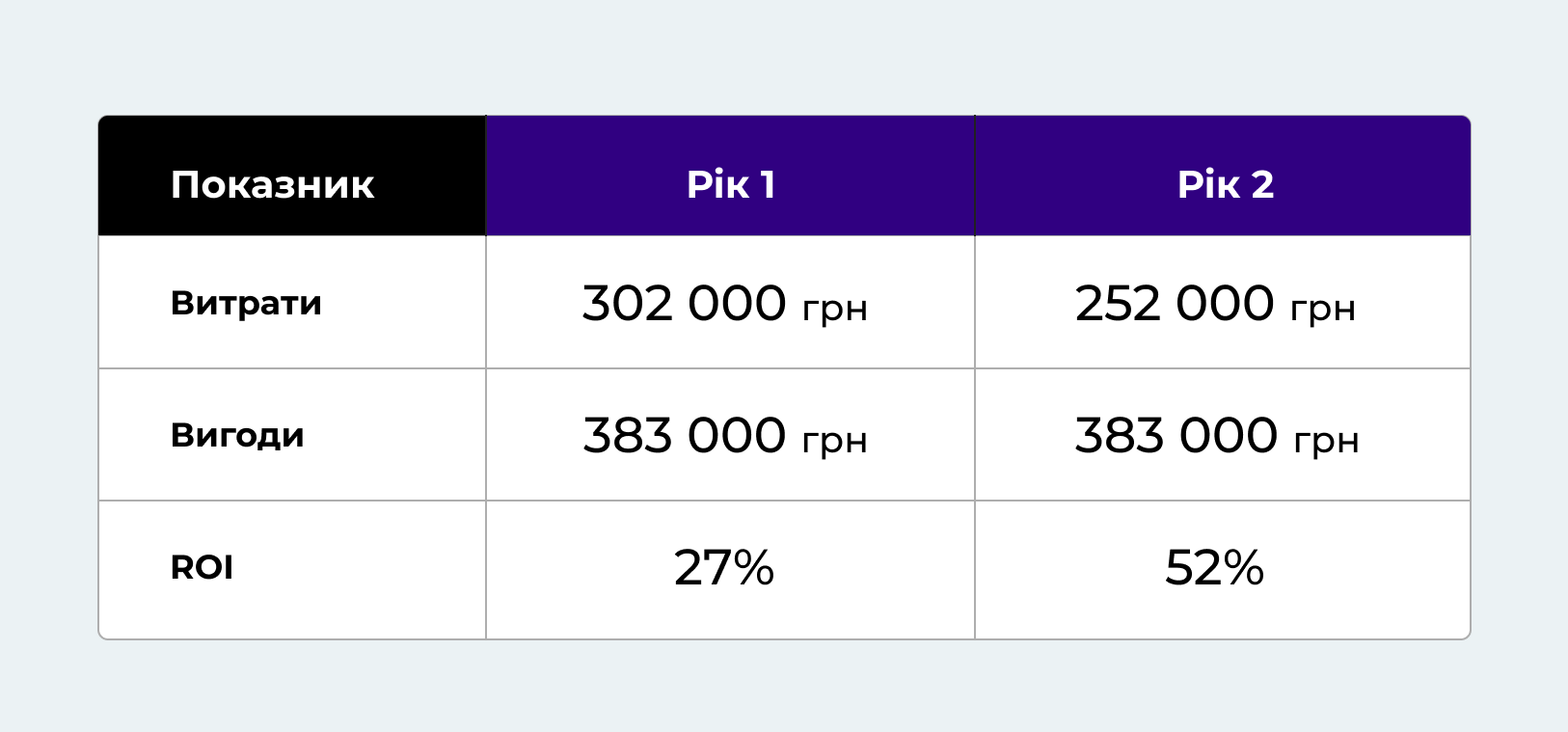Click грн in Вигоди Рік 2 cell
The image size is (1568, 732).
pyautogui.click(x=1327, y=443)
